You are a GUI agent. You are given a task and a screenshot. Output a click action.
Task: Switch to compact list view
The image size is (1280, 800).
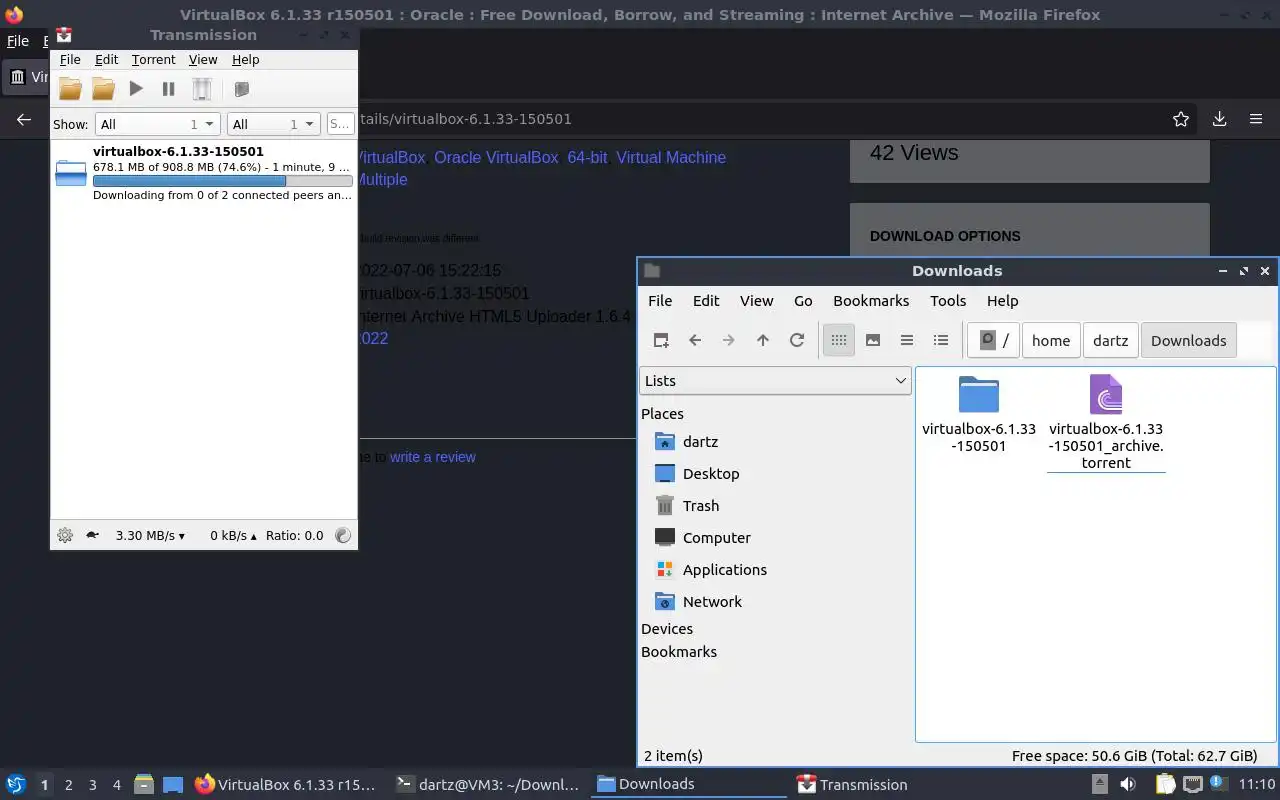coord(907,340)
